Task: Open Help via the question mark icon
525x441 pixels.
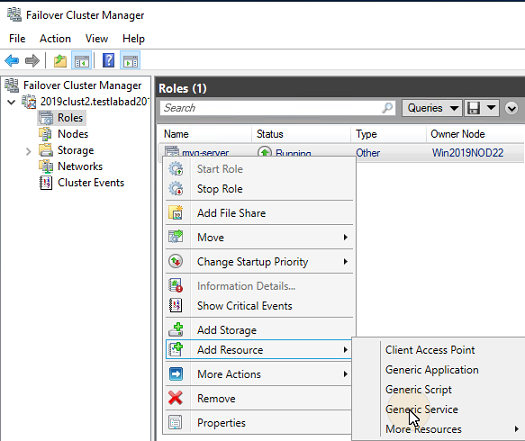Action: (x=108, y=61)
